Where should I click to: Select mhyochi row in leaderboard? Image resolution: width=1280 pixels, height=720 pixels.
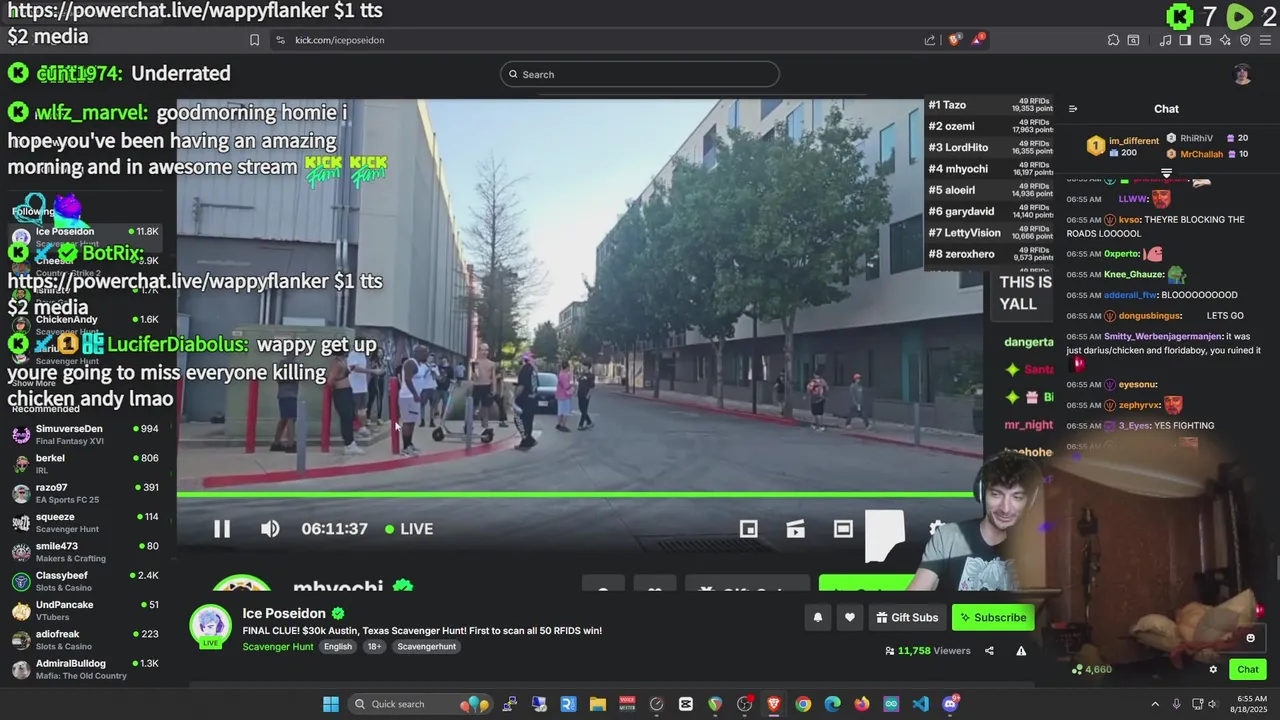(988, 169)
